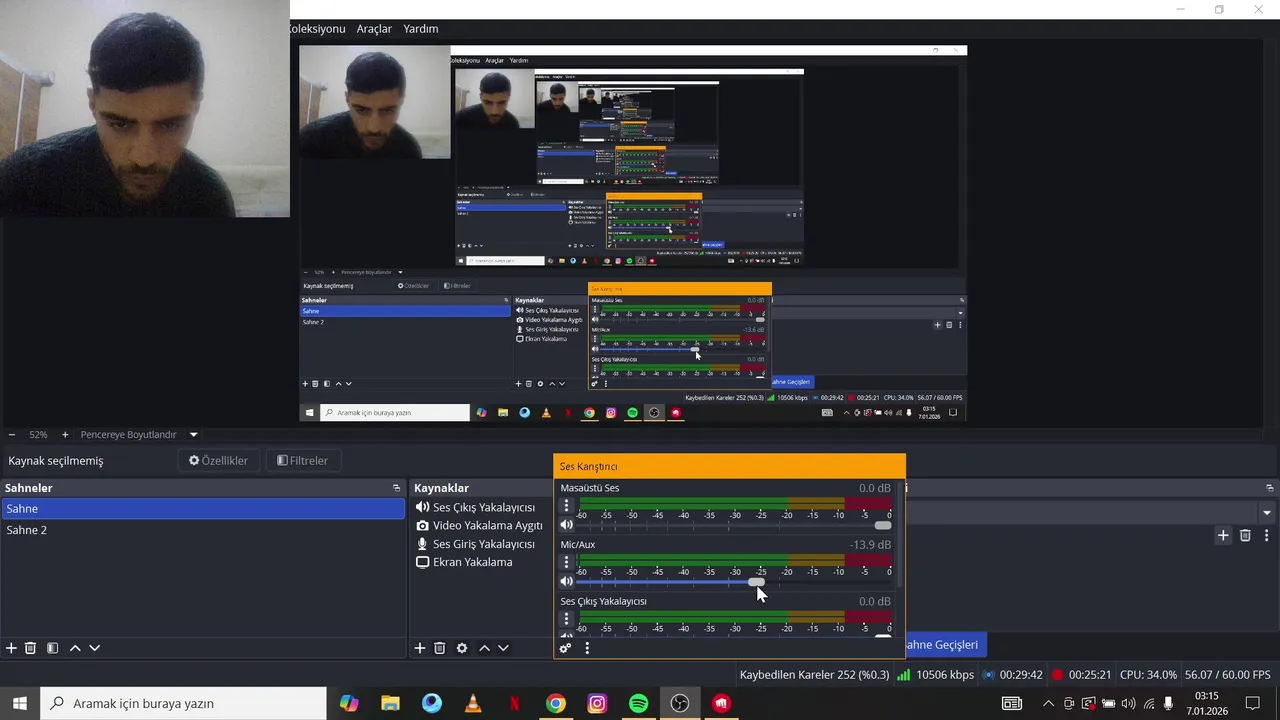Remove scene transition with trash icon
The image size is (1280, 720).
coord(1245,535)
